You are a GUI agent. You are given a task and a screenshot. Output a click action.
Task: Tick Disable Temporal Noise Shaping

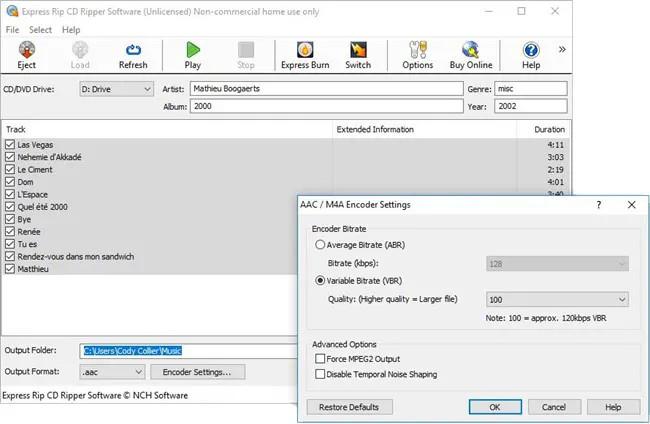tap(321, 374)
